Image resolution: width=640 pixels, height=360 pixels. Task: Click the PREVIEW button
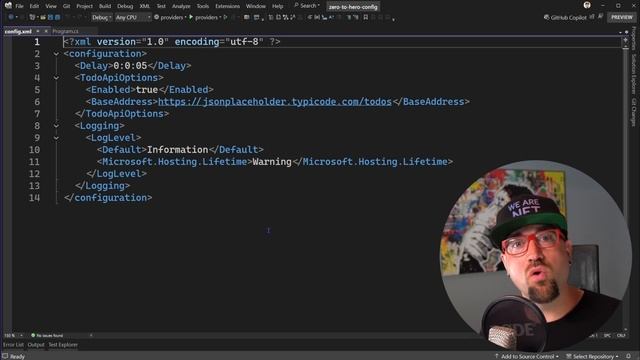pyautogui.click(x=621, y=17)
